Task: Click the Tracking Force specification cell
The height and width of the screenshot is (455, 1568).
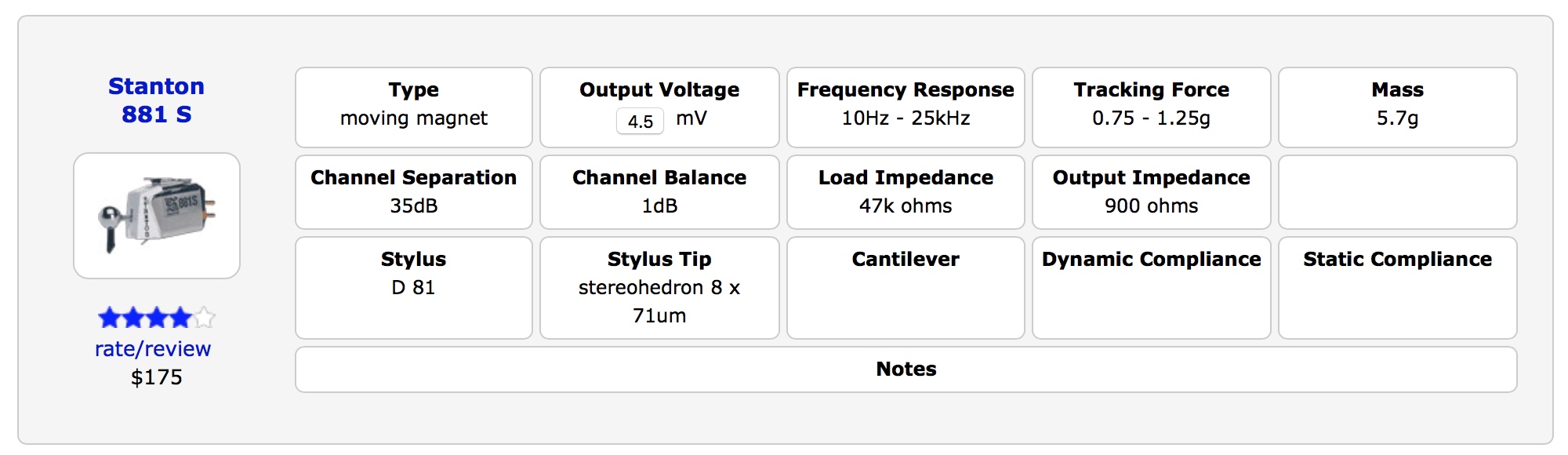Action: 1151,107
